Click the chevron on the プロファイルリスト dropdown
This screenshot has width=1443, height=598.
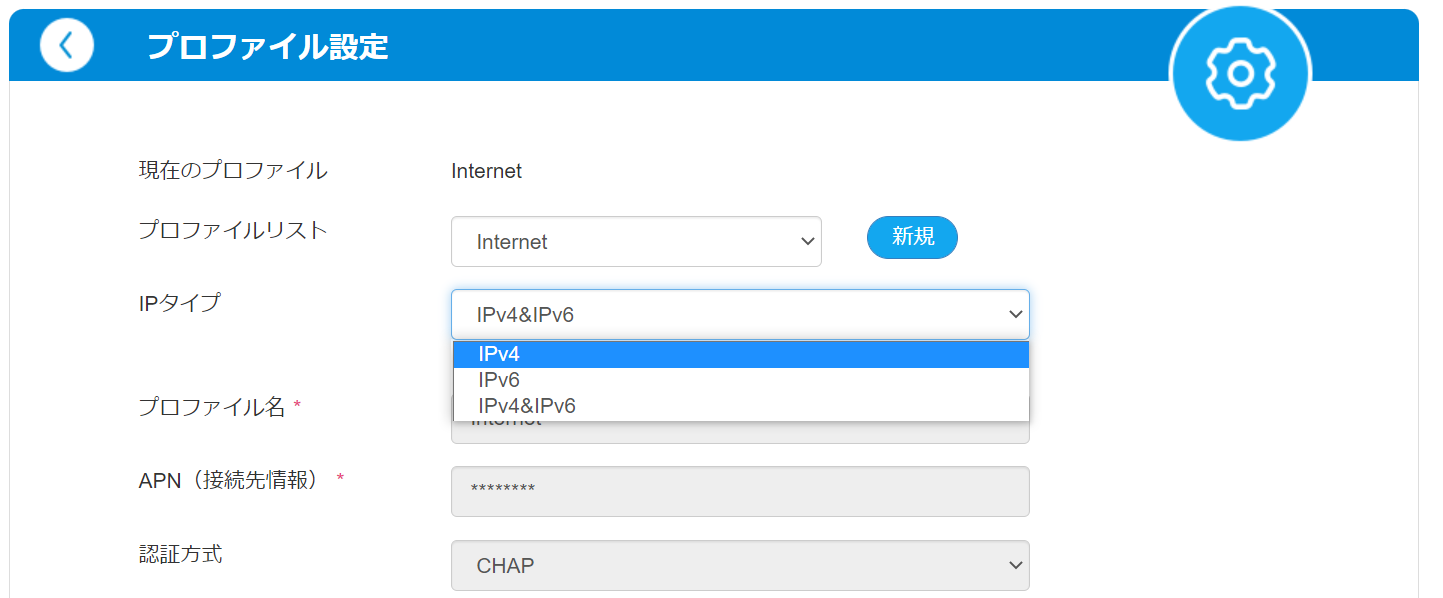pos(808,242)
